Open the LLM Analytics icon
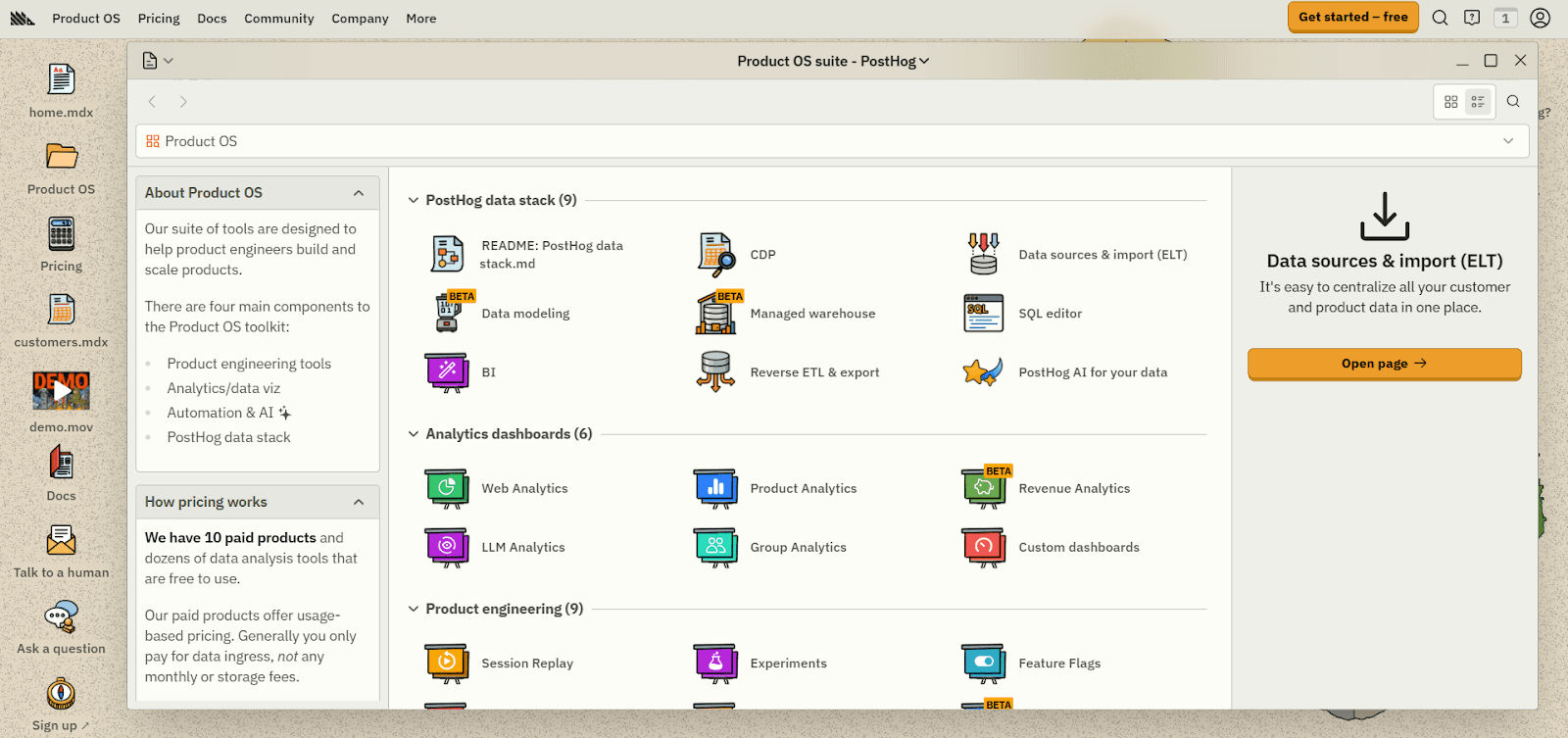 click(448, 547)
